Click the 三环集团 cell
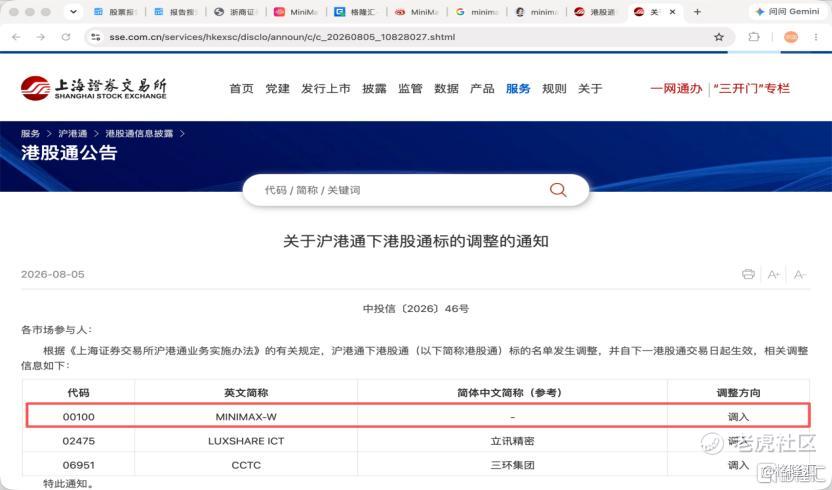Viewport: 832px width, 490px height. pos(513,465)
